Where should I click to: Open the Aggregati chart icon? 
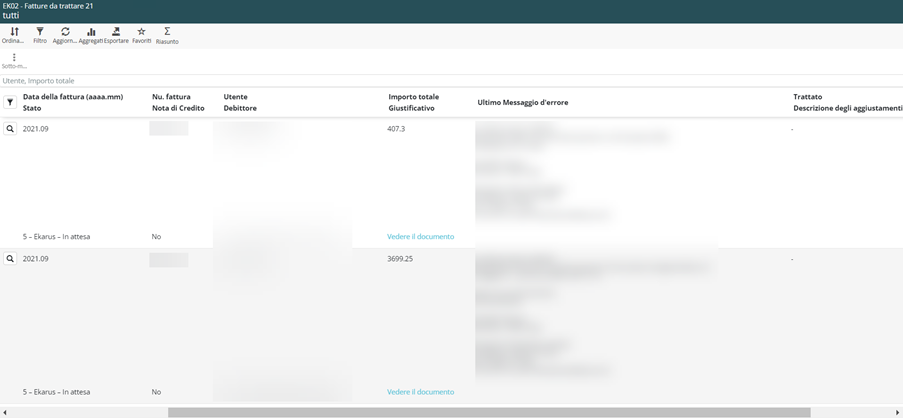click(91, 33)
